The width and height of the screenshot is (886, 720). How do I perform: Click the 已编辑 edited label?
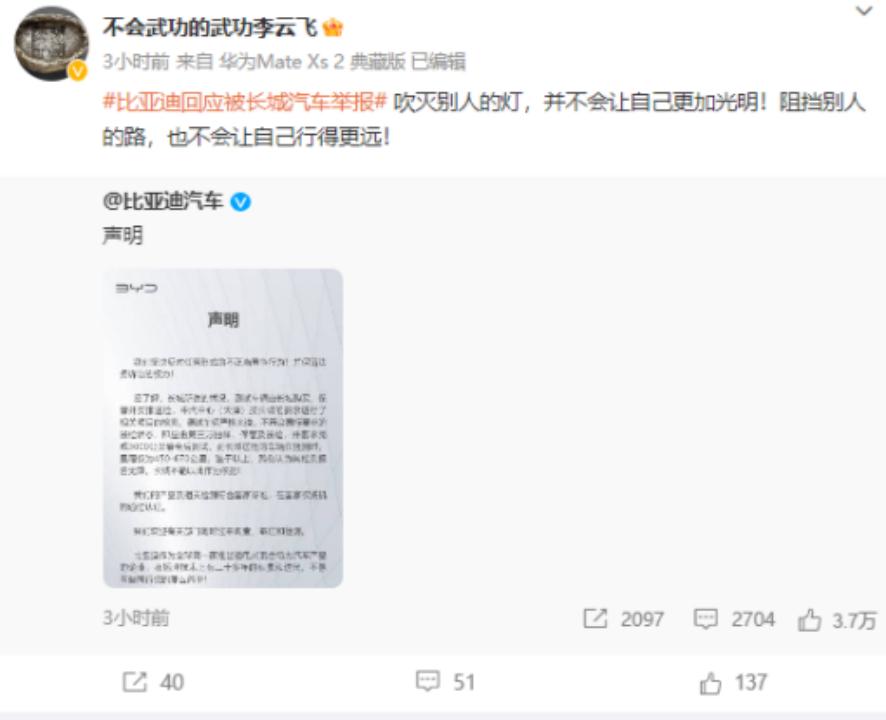[x=438, y=61]
